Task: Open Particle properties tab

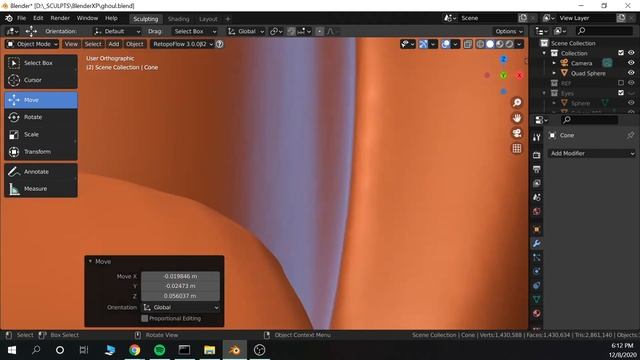Action: pyautogui.click(x=537, y=258)
